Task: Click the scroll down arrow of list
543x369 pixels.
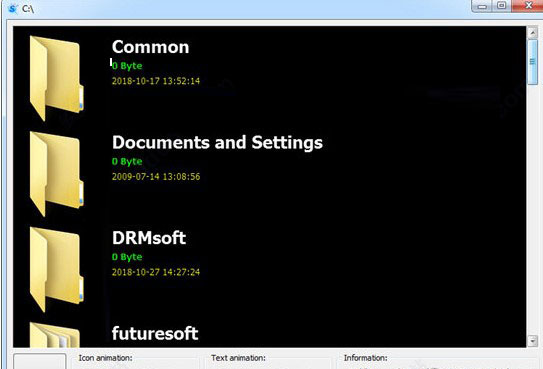Action: (532, 341)
